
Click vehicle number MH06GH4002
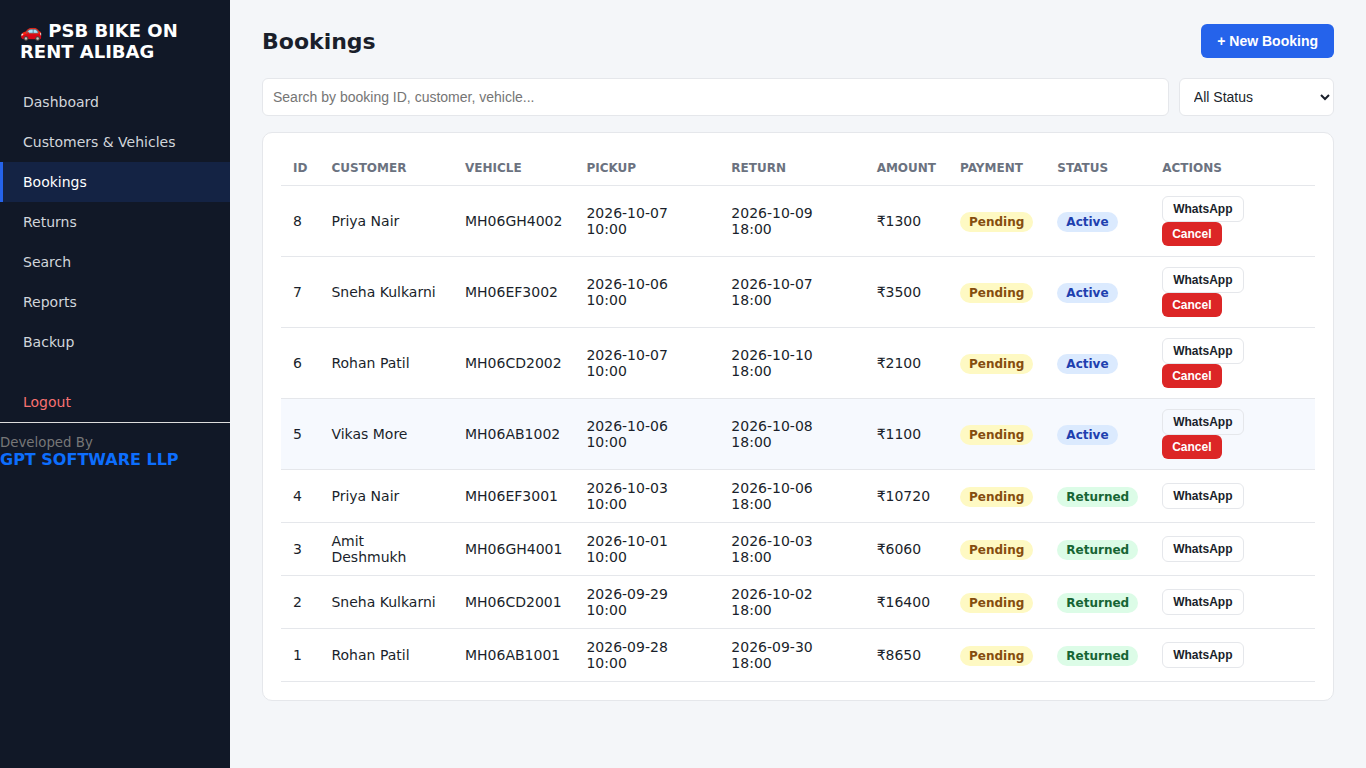[513, 221]
